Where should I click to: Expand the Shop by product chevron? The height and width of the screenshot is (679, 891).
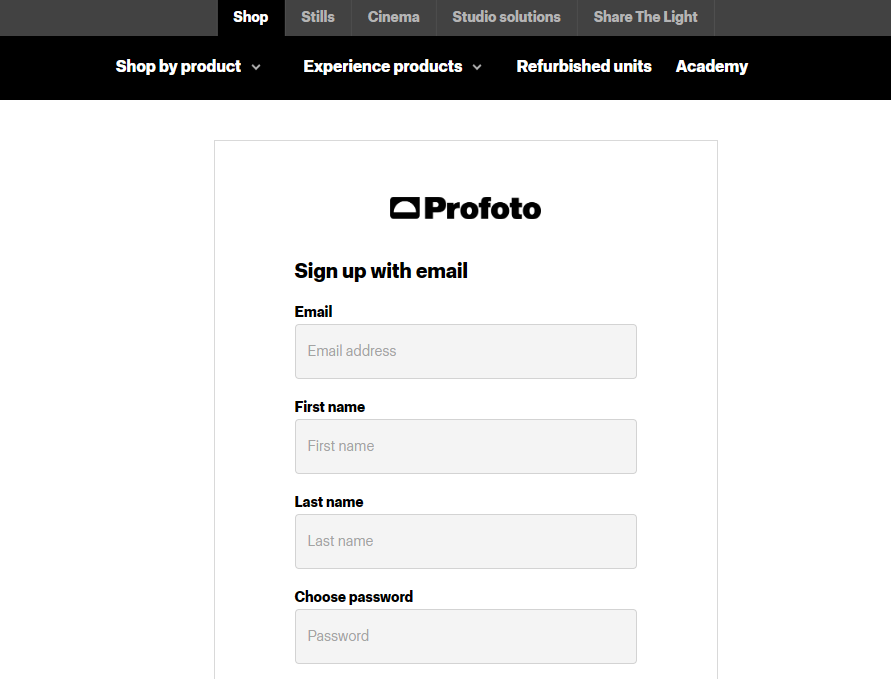pos(256,67)
